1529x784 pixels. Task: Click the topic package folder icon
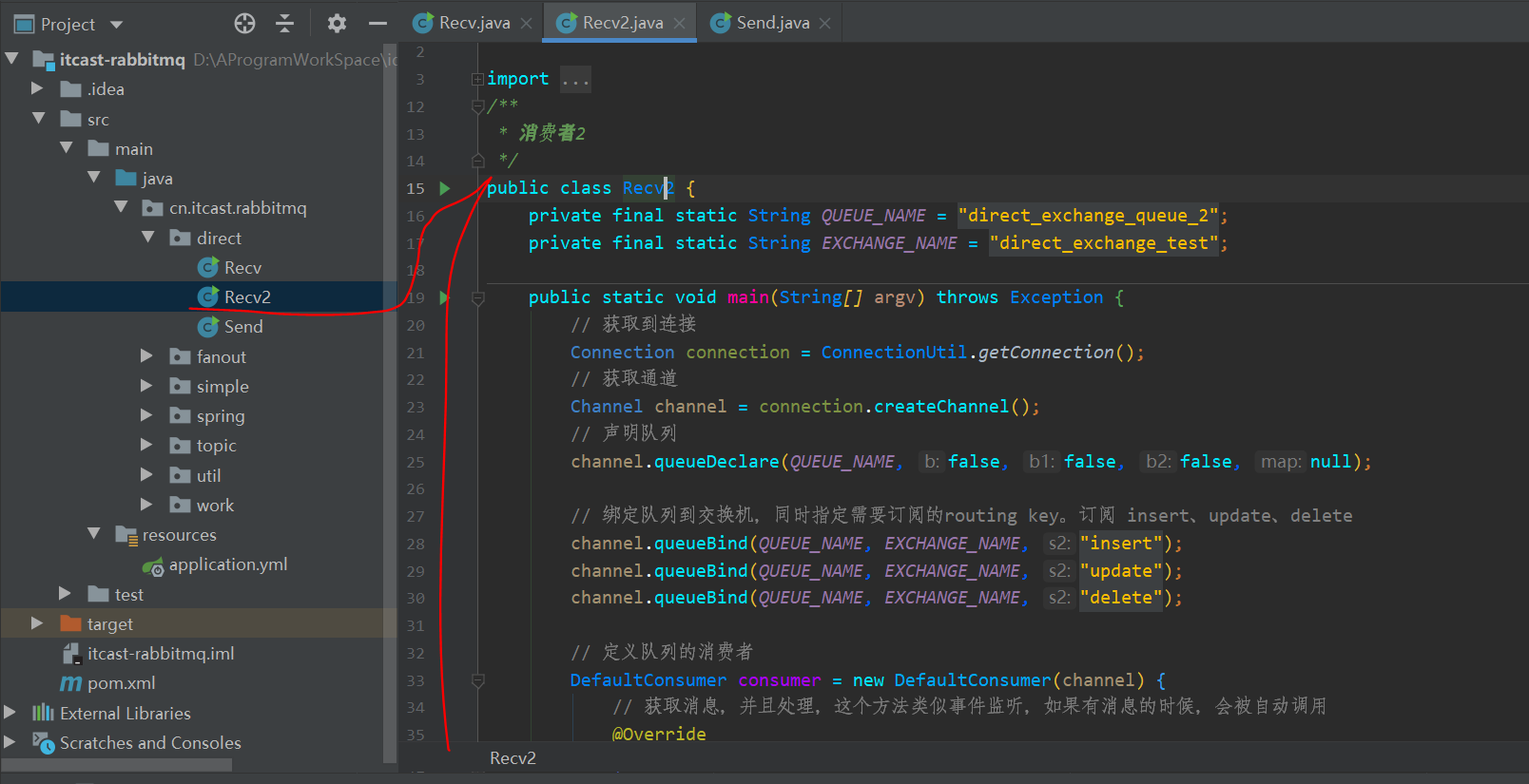click(181, 446)
